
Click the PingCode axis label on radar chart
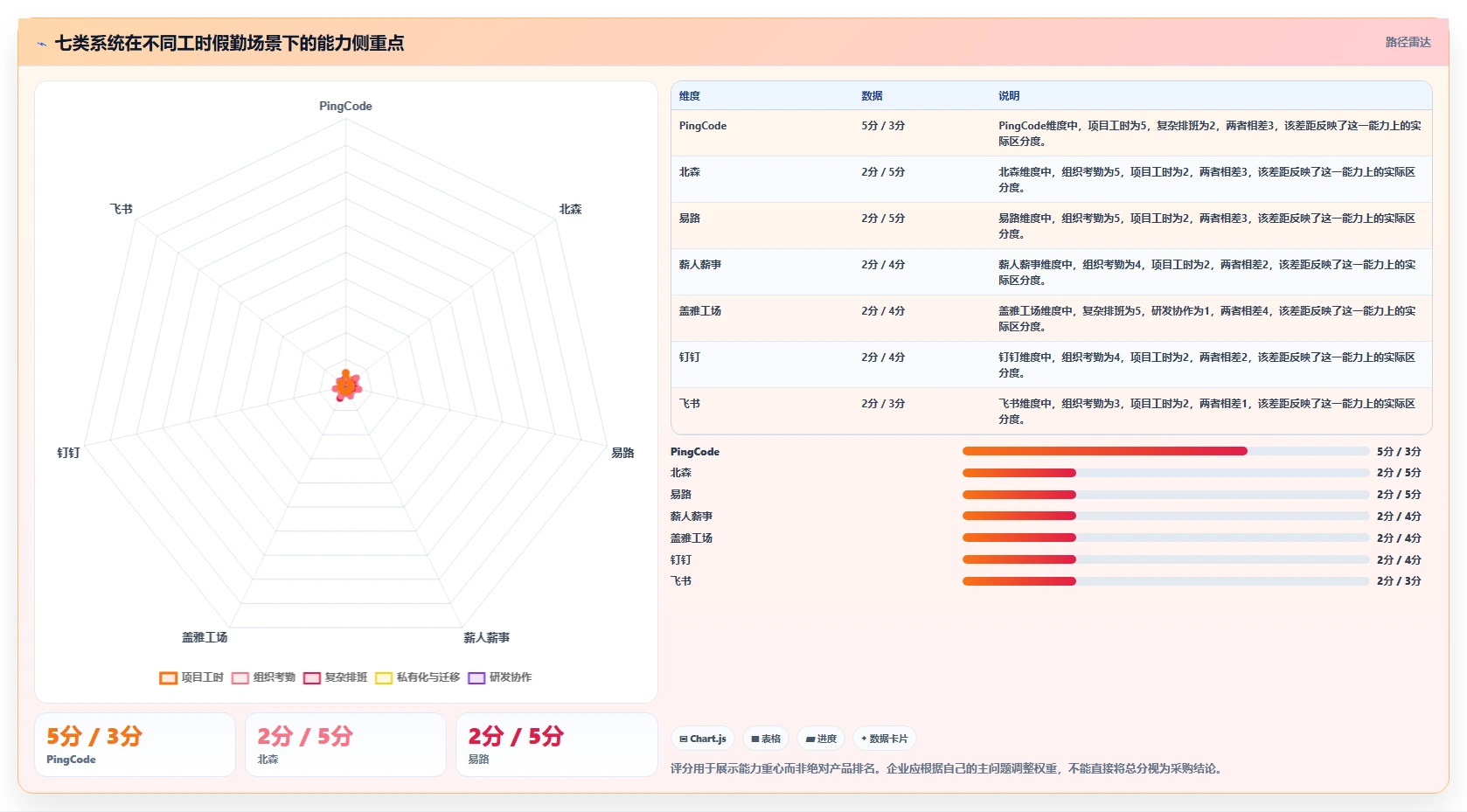pyautogui.click(x=345, y=106)
